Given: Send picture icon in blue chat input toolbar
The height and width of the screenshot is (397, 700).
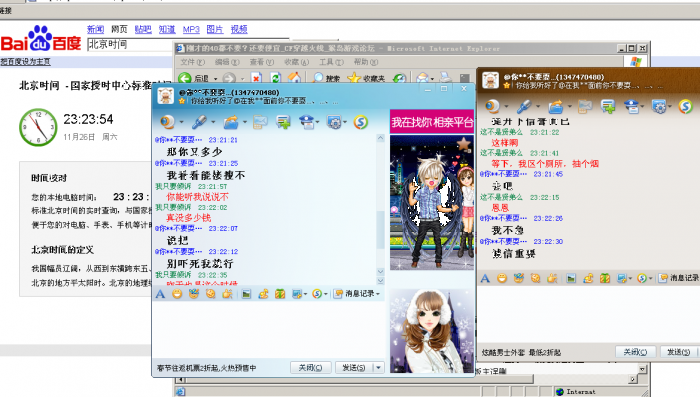Looking at the screenshot, I should coord(246,294).
